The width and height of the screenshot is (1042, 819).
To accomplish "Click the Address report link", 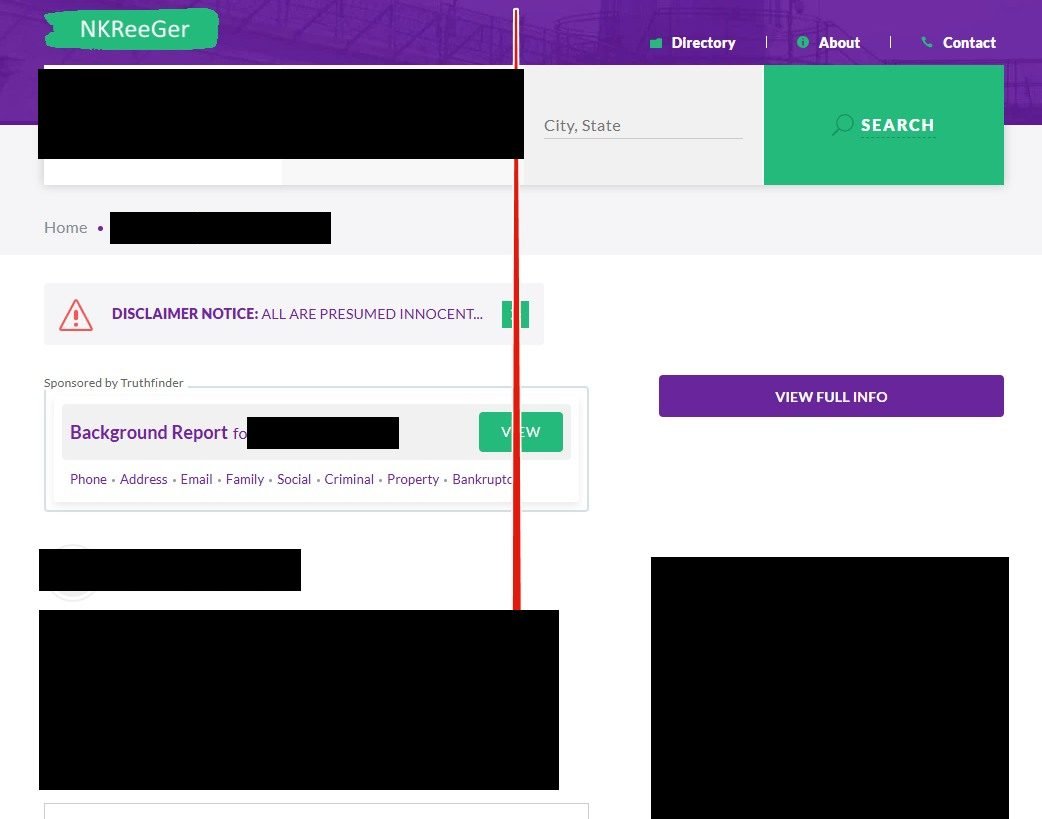I will 144,479.
